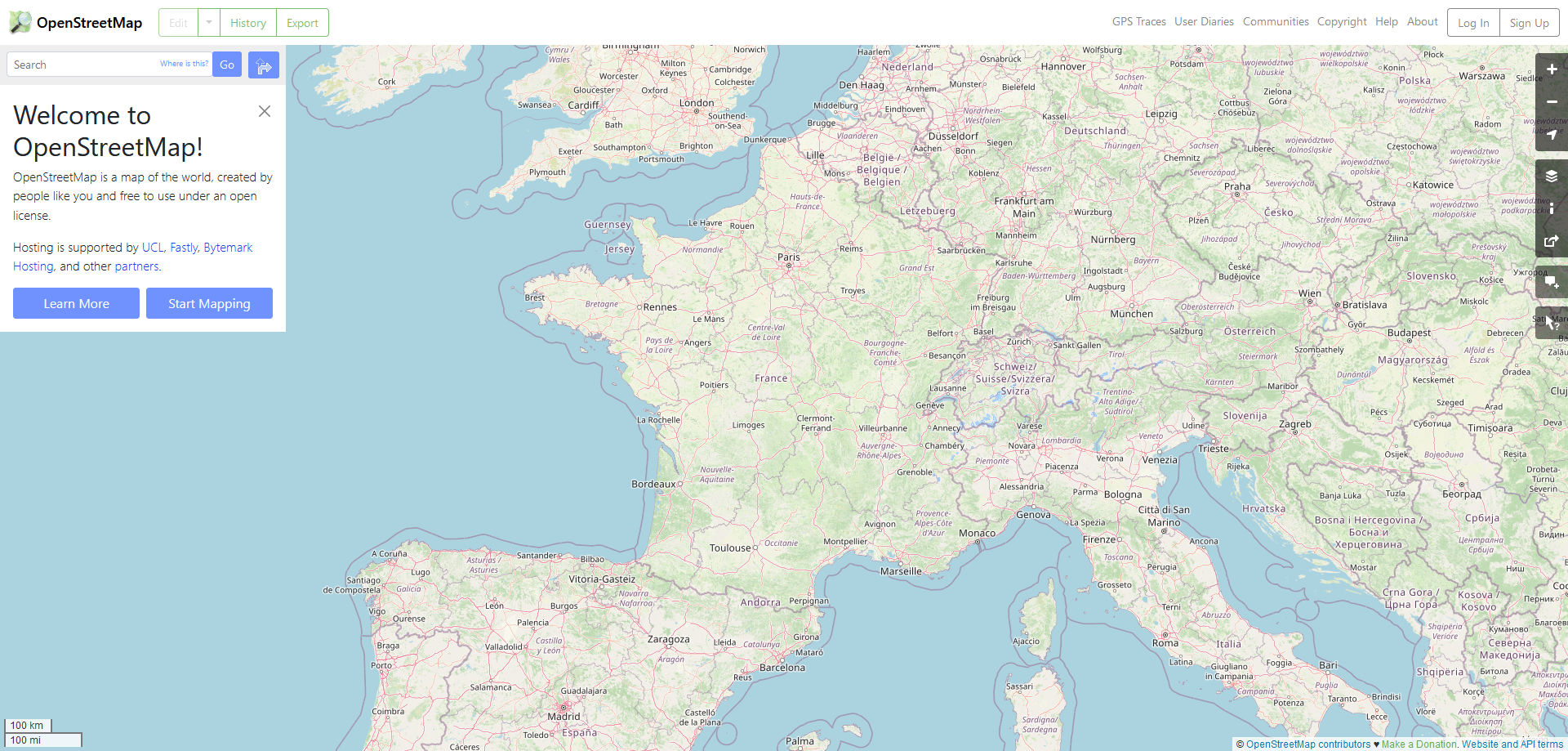The width and height of the screenshot is (1568, 751).
Task: Click the Andorra label on the map
Action: [x=760, y=602]
